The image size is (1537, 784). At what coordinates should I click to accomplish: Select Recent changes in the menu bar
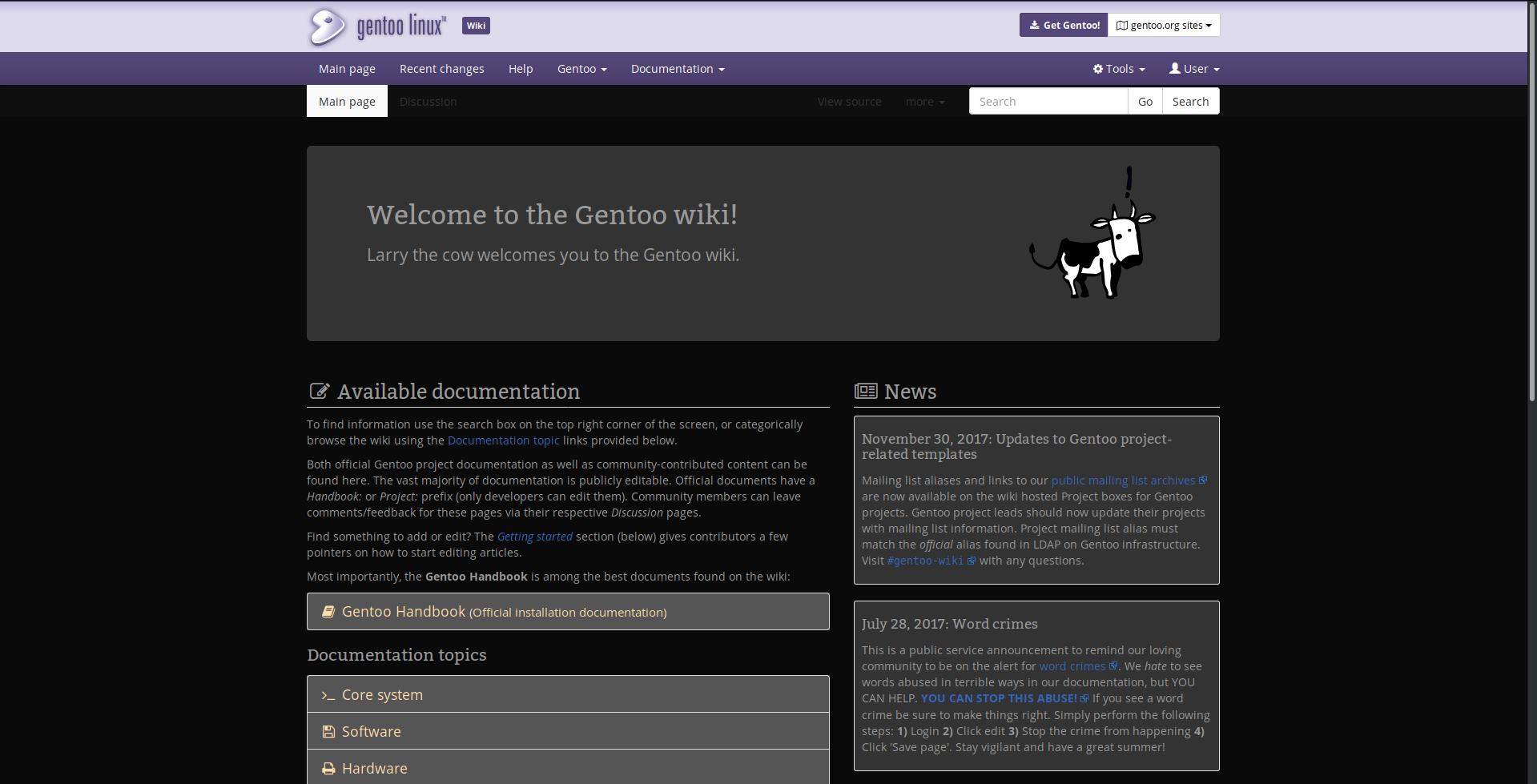(x=441, y=69)
